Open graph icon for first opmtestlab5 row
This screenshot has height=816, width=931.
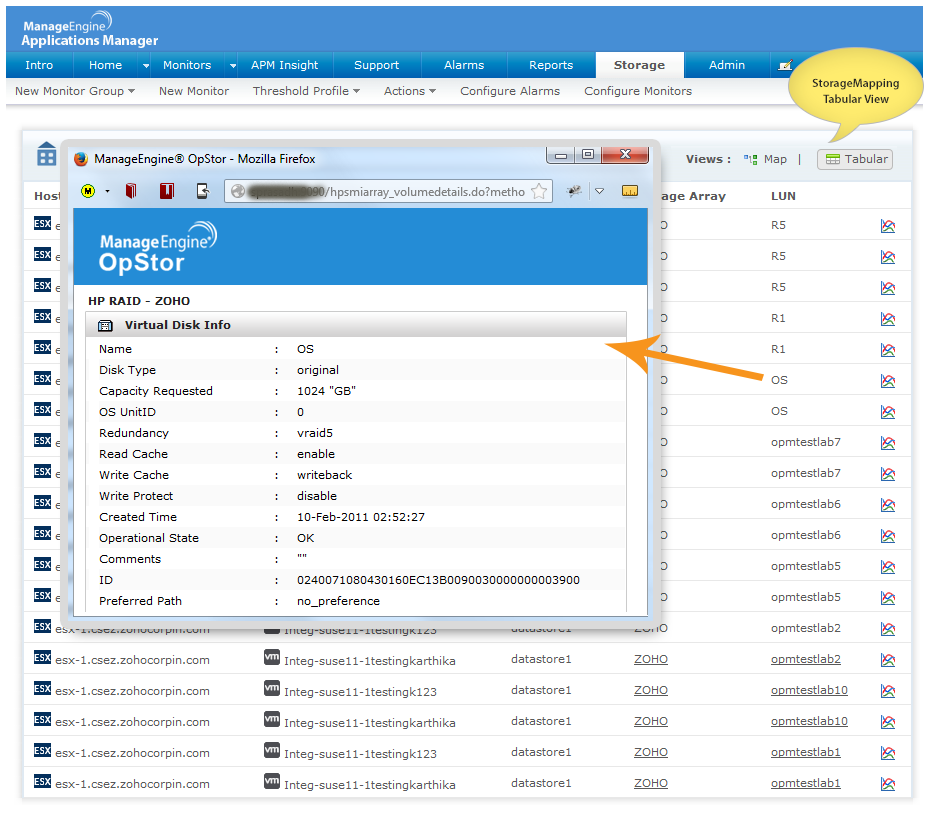(888, 567)
